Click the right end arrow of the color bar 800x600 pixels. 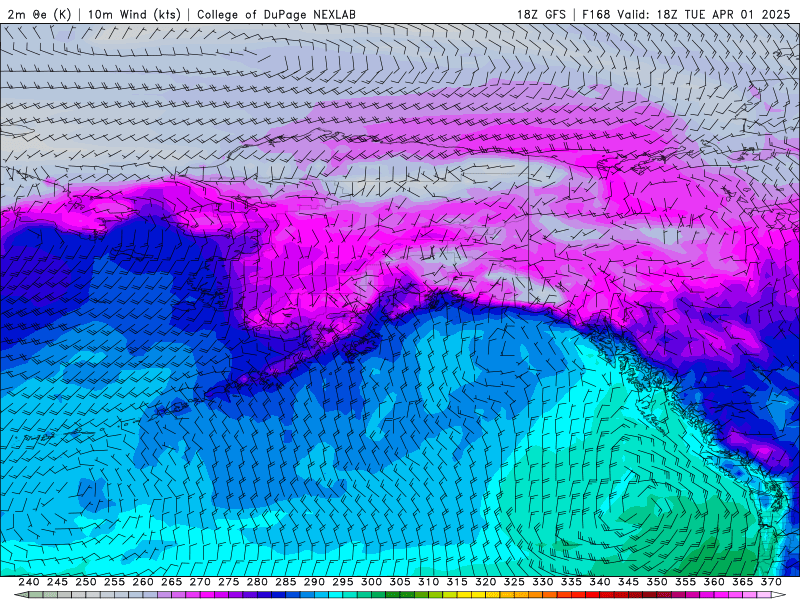click(779, 595)
